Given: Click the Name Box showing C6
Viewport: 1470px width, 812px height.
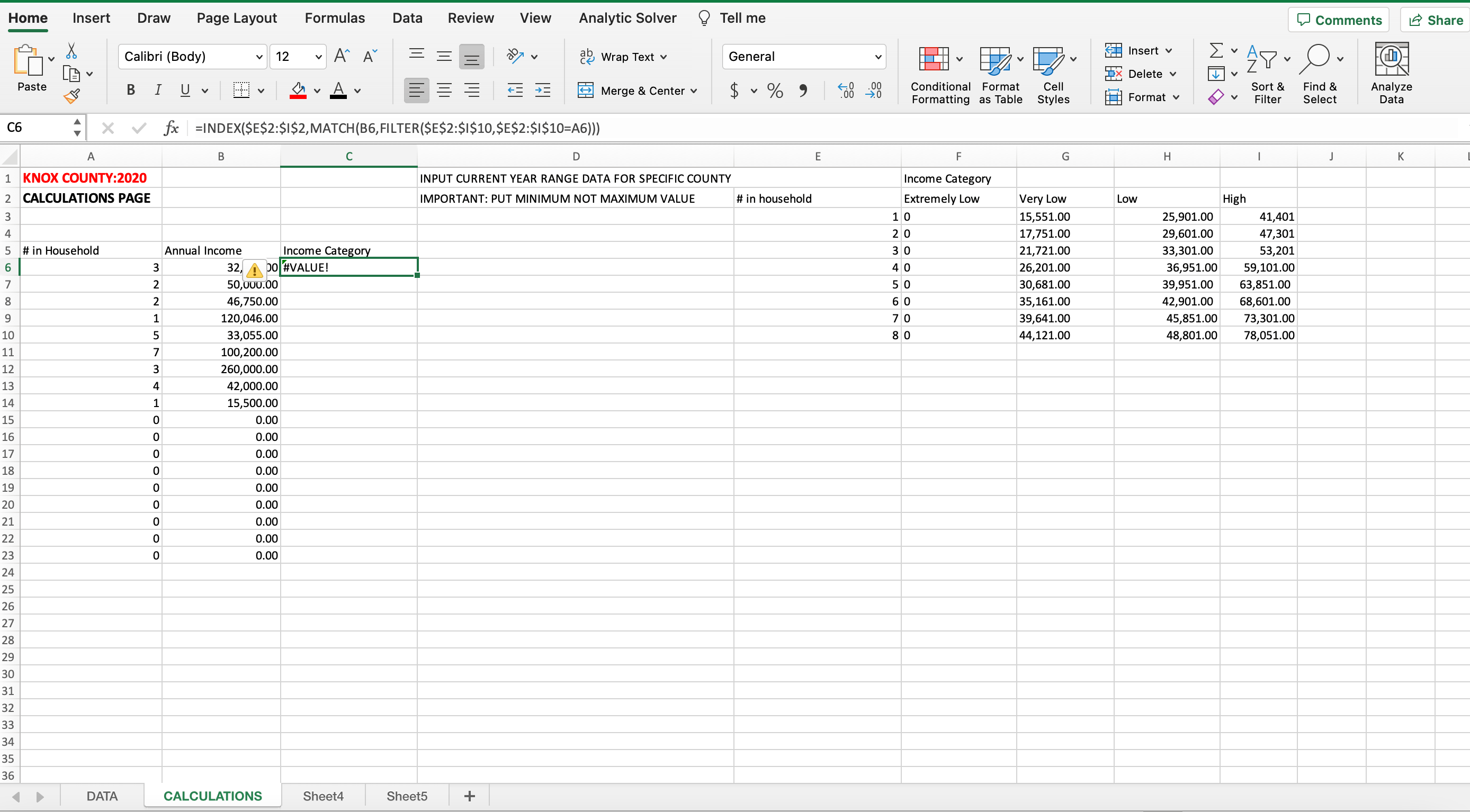Looking at the screenshot, I should (37, 127).
